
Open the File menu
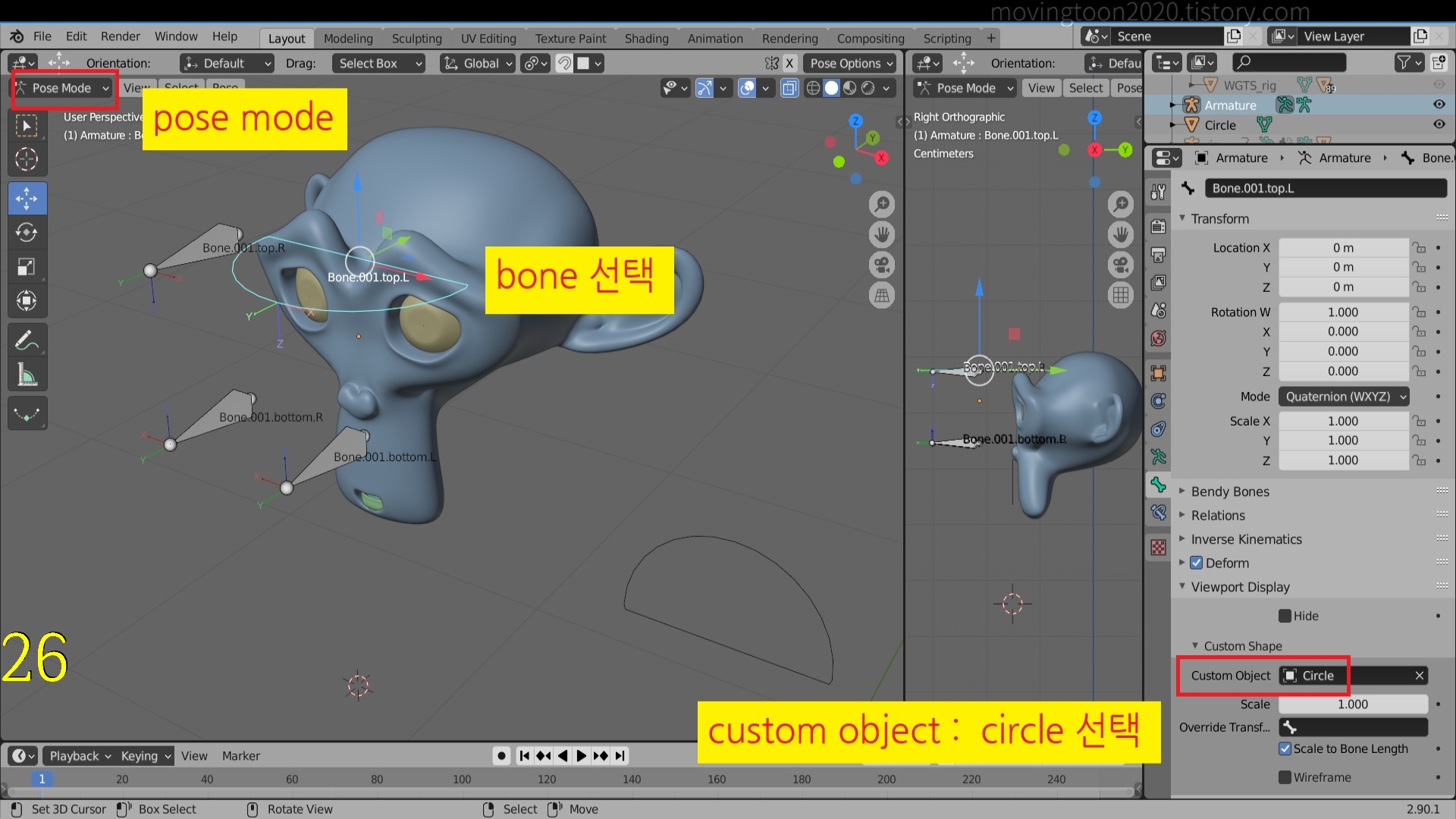42,36
